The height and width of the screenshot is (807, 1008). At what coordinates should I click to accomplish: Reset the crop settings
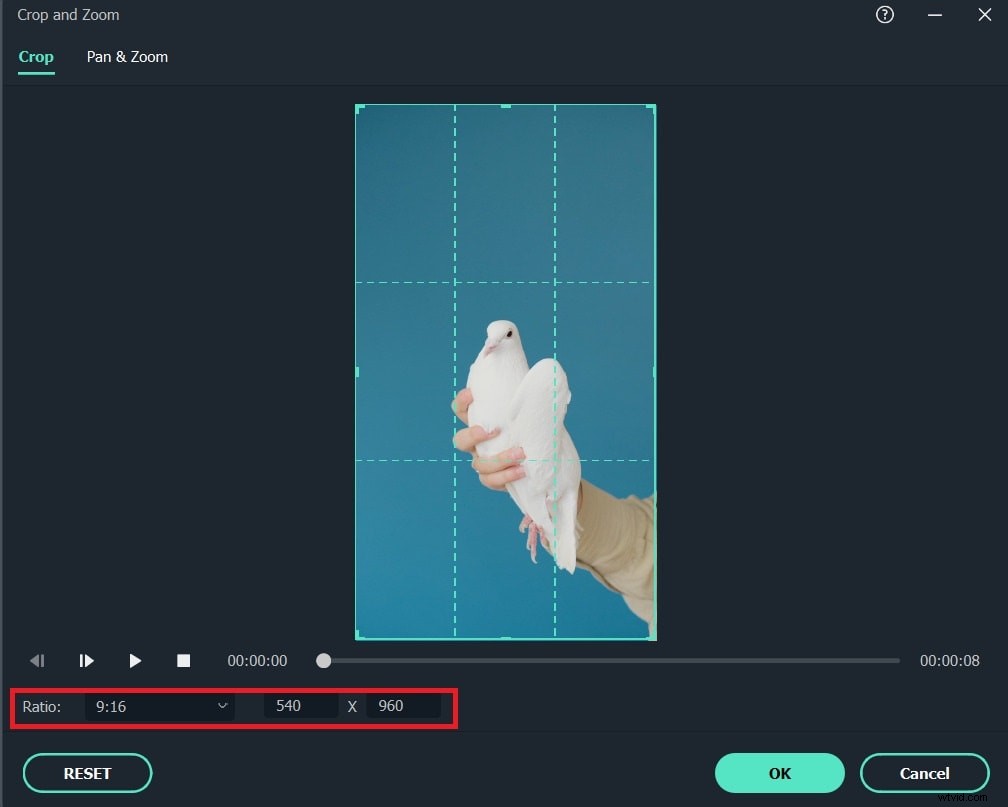click(x=87, y=773)
